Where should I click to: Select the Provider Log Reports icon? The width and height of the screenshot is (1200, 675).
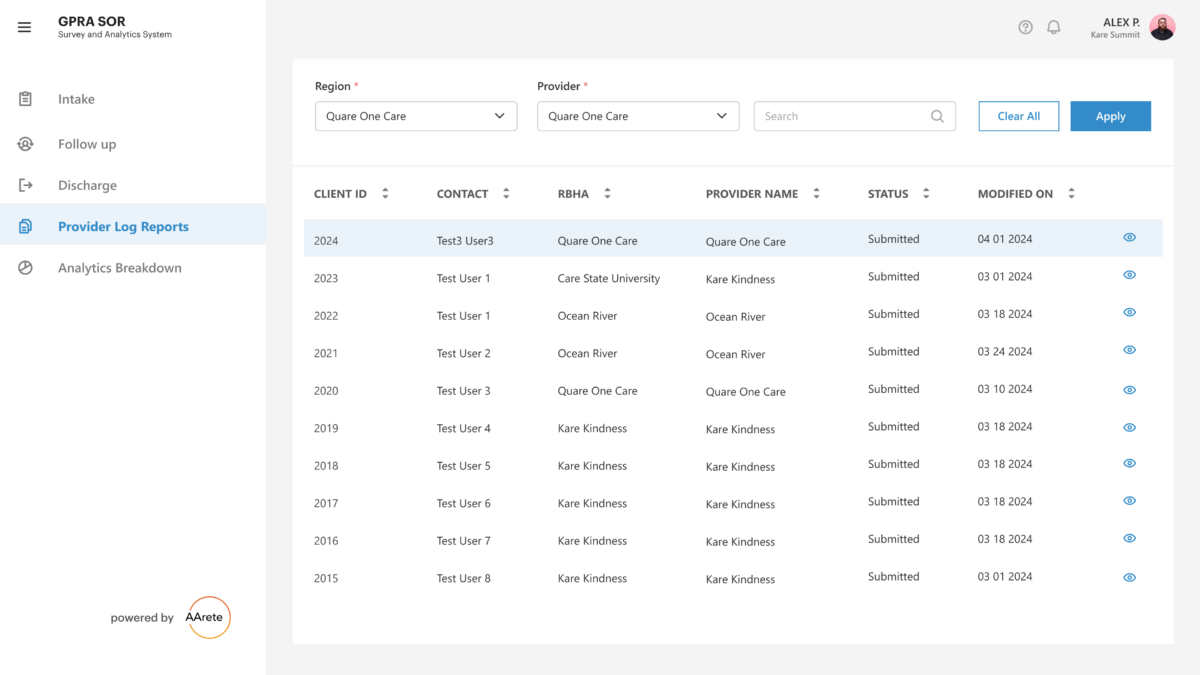pyautogui.click(x=25, y=226)
